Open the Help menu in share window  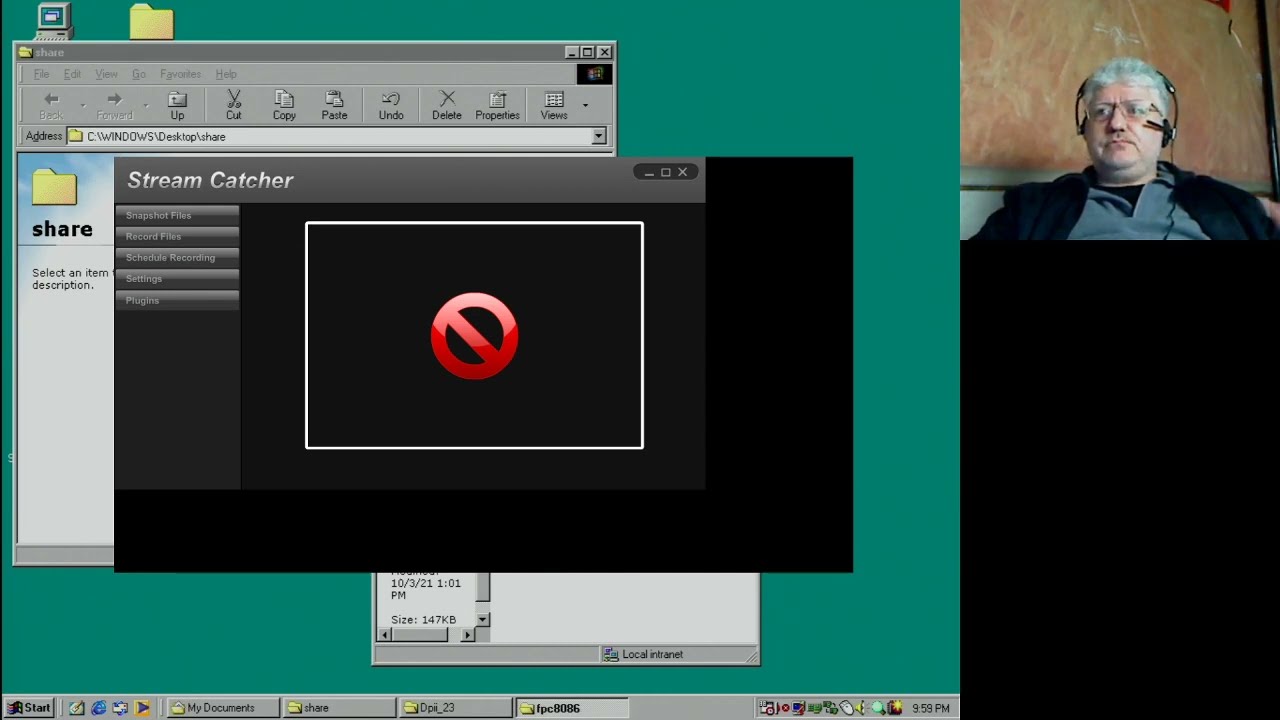click(x=226, y=74)
